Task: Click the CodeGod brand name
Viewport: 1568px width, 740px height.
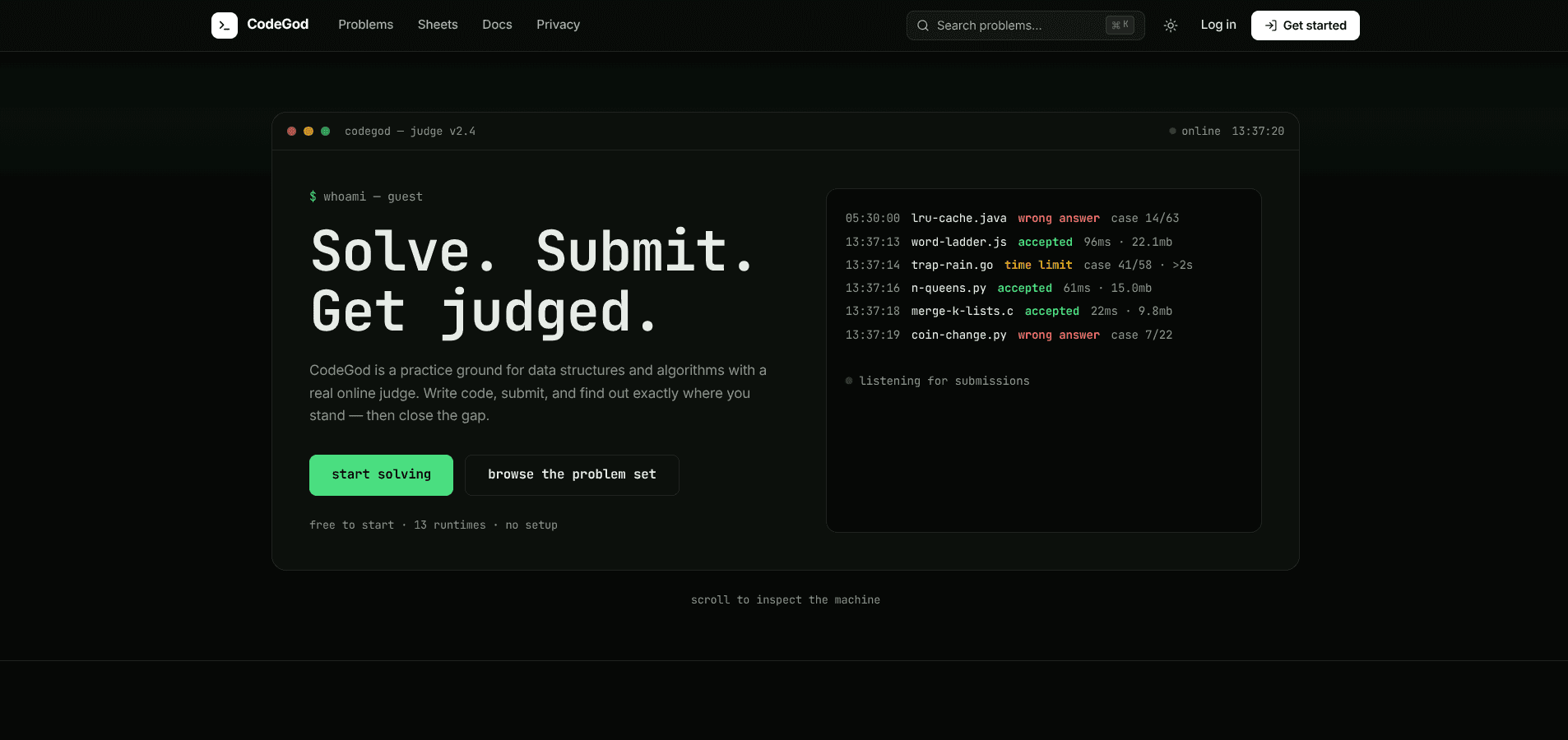Action: pos(278,25)
